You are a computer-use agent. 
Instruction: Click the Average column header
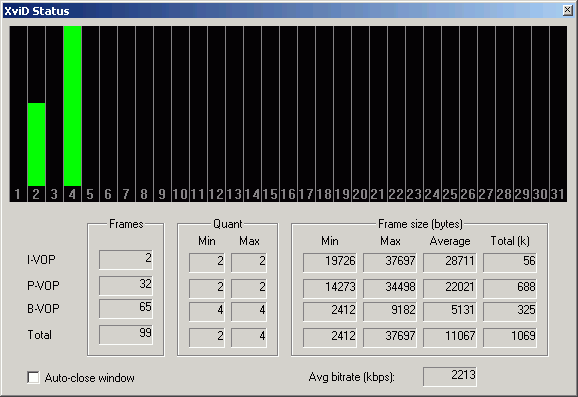point(450,241)
